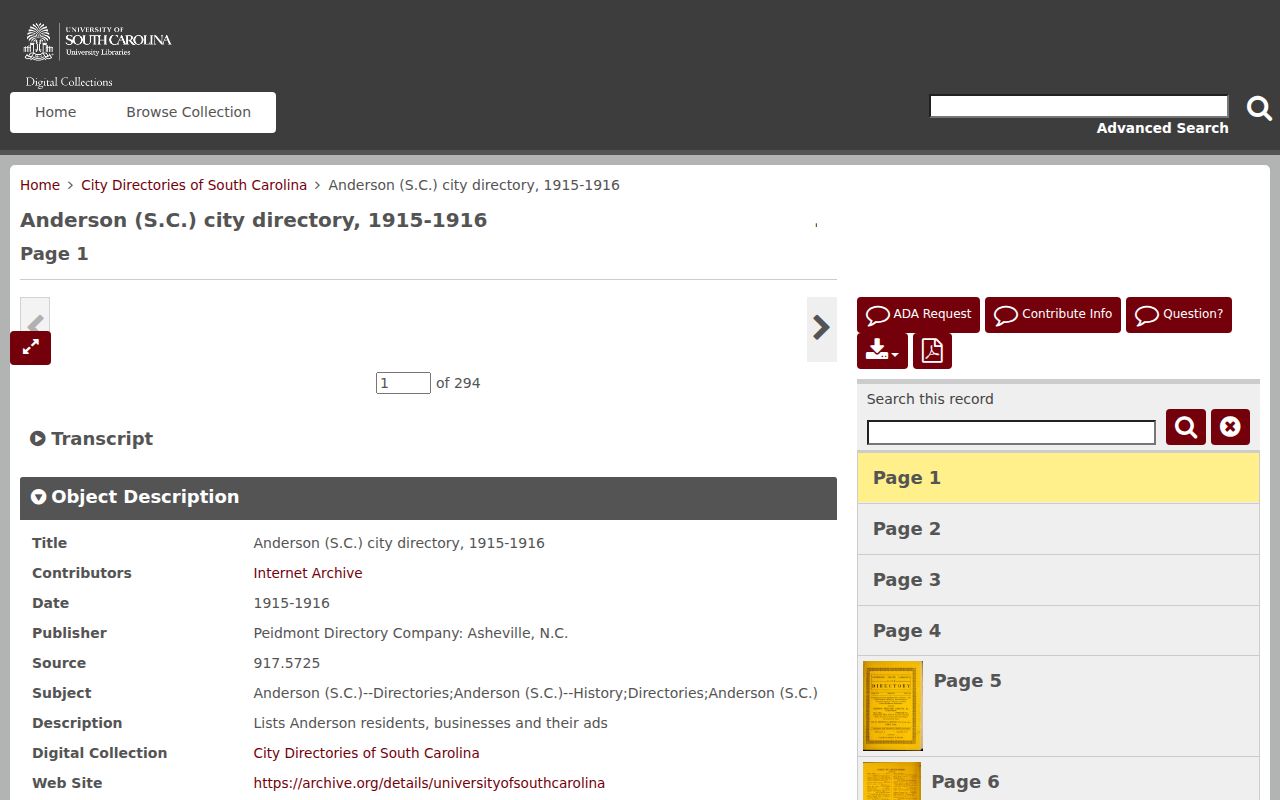1280x800 pixels.
Task: Open Browse Collection menu item
Action: tap(188, 112)
